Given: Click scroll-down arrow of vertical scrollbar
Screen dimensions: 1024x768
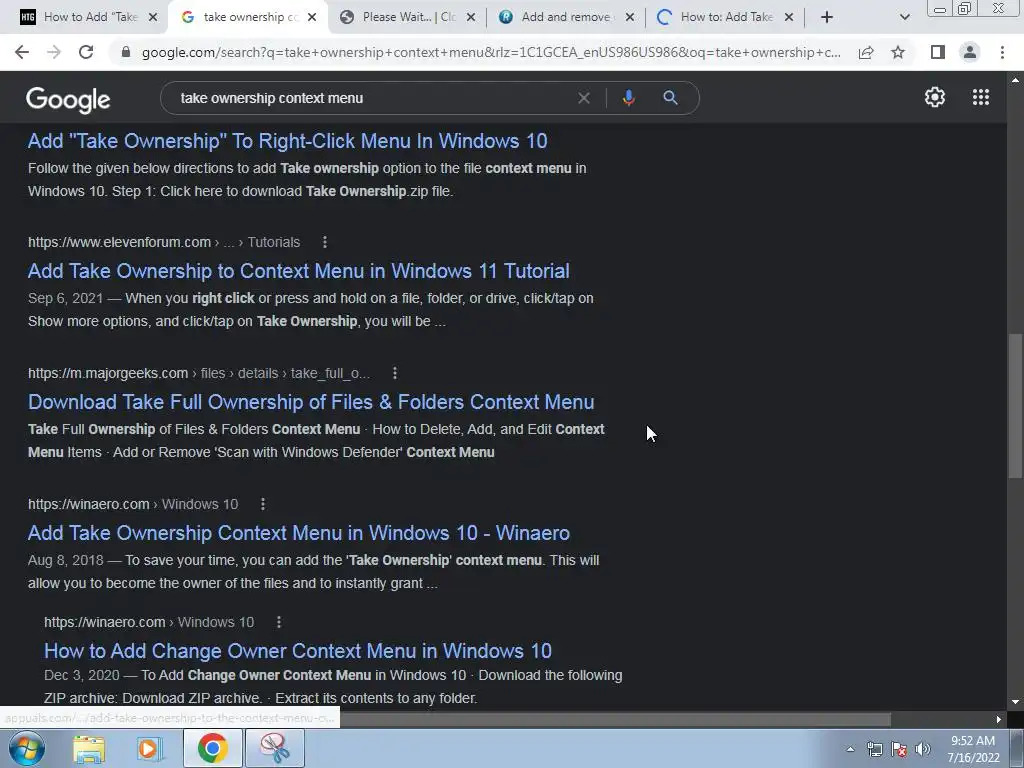Looking at the screenshot, I should [x=1015, y=703].
